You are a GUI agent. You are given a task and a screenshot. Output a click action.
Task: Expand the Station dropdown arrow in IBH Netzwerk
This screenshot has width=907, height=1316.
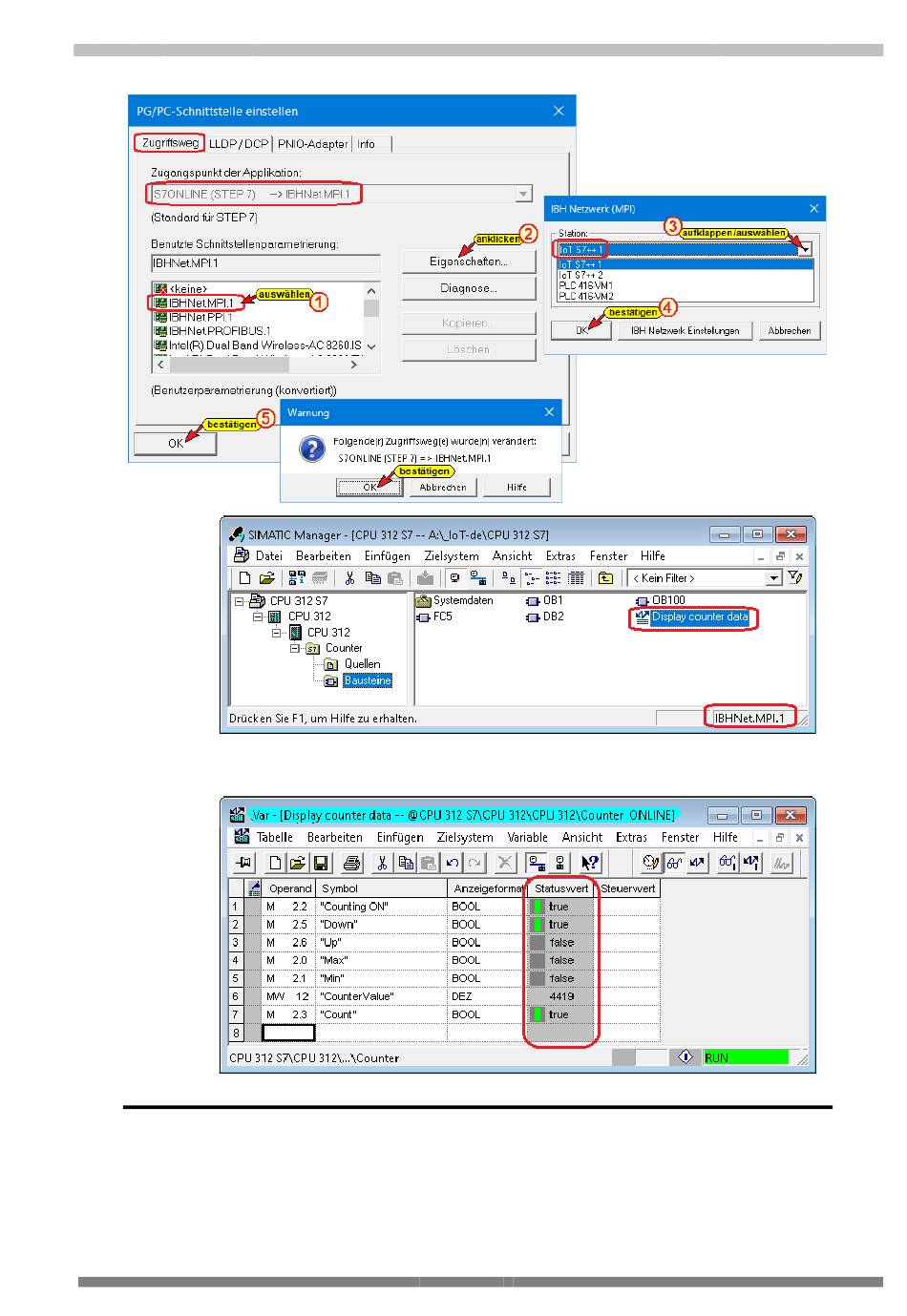[805, 249]
